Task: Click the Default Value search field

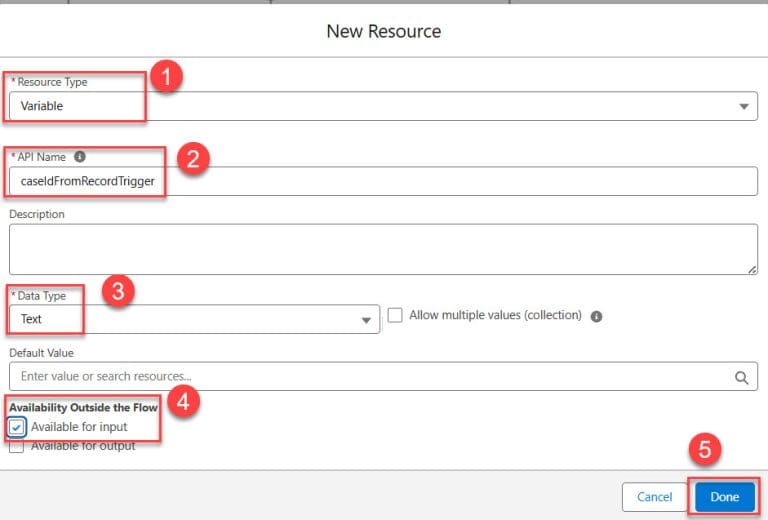Action: [x=383, y=377]
